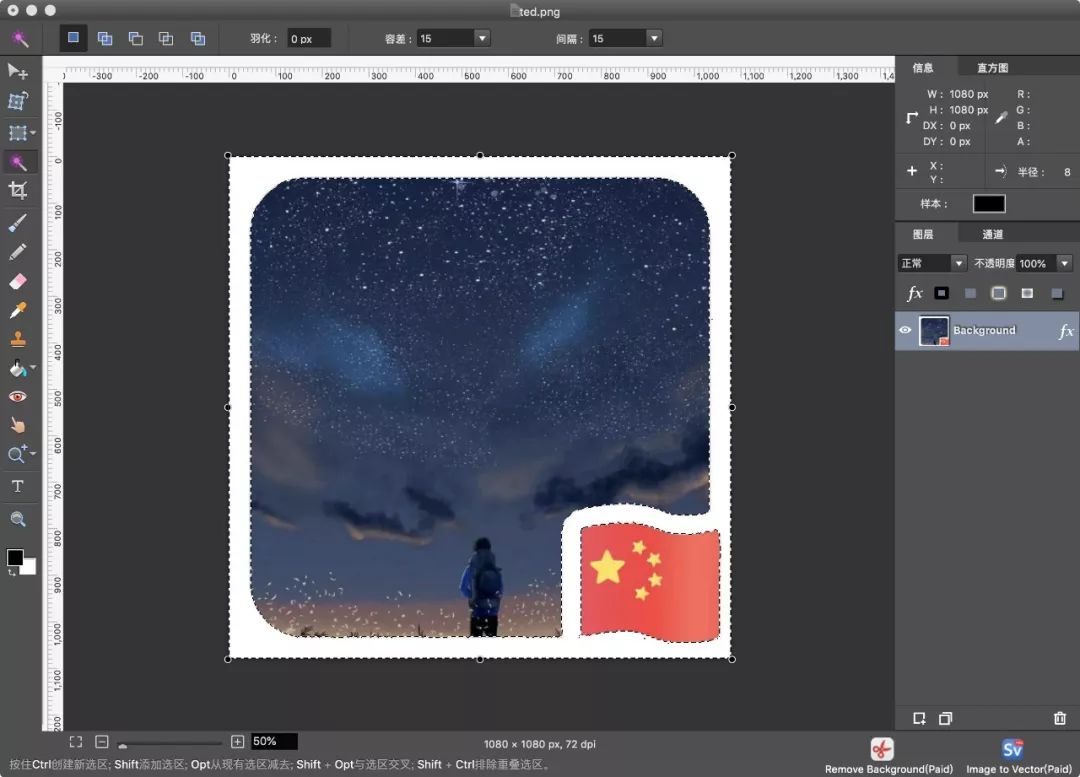This screenshot has width=1080, height=777.
Task: Select the Crop tool
Action: pos(18,191)
